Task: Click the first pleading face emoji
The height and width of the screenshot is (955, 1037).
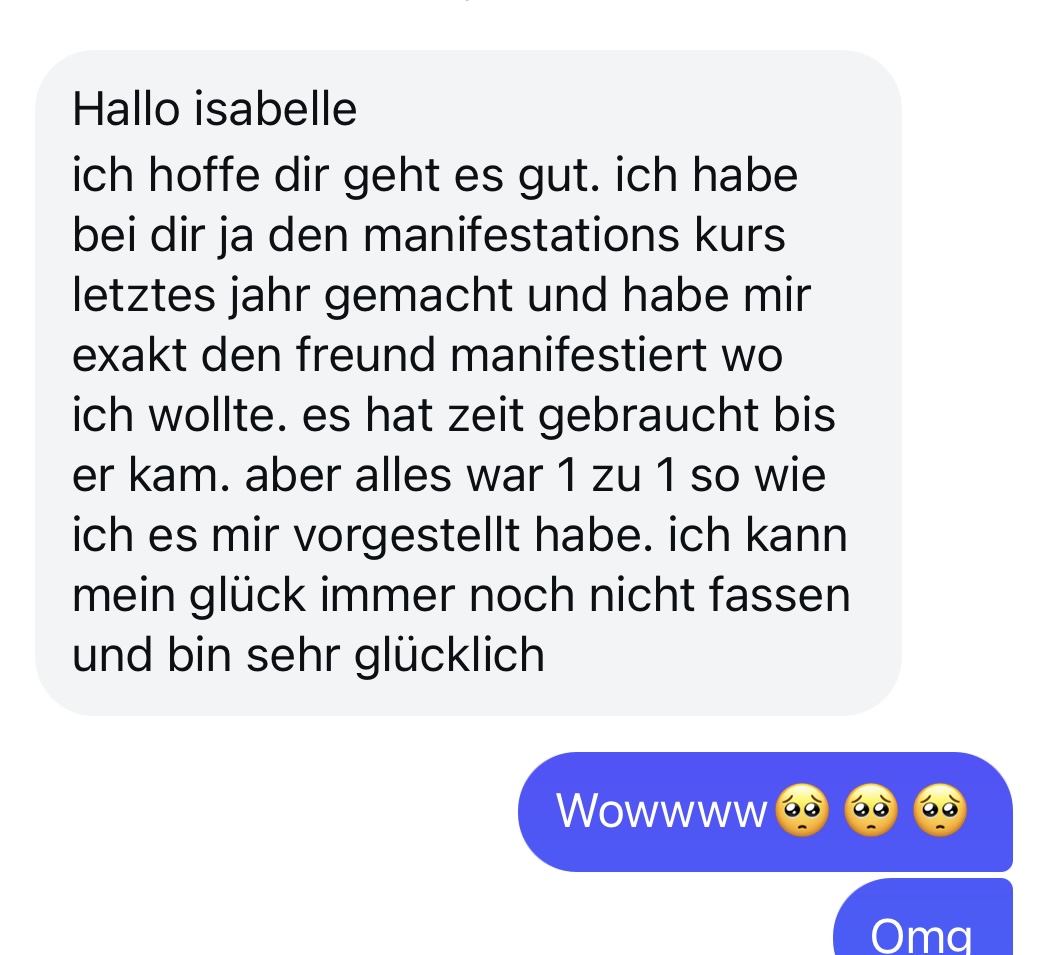Action: [x=802, y=810]
